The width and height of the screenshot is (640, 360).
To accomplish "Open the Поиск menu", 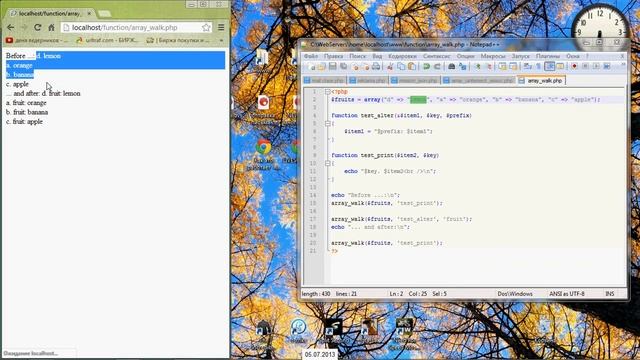I will [x=358, y=56].
